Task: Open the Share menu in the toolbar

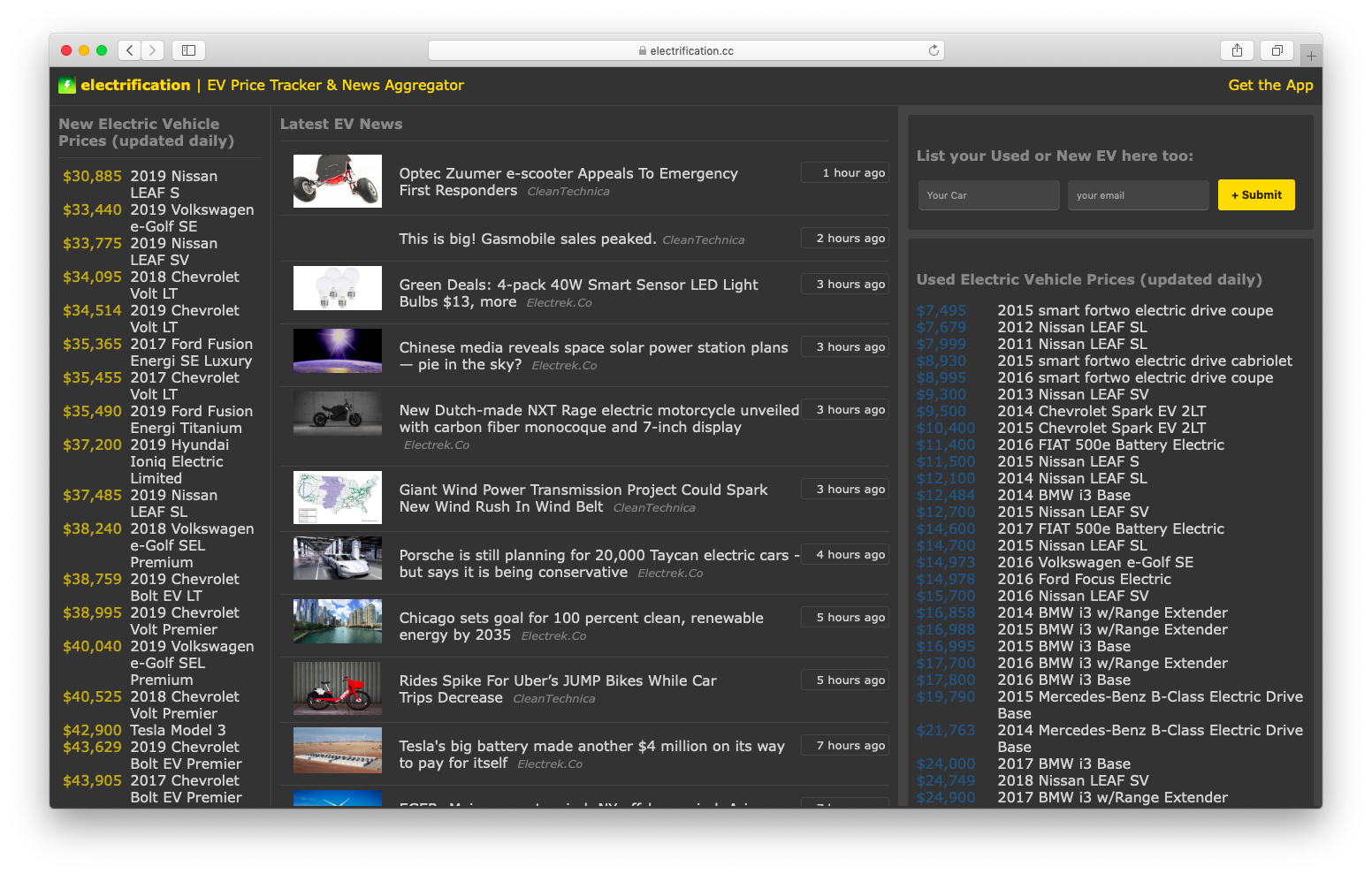Action: point(1237,50)
